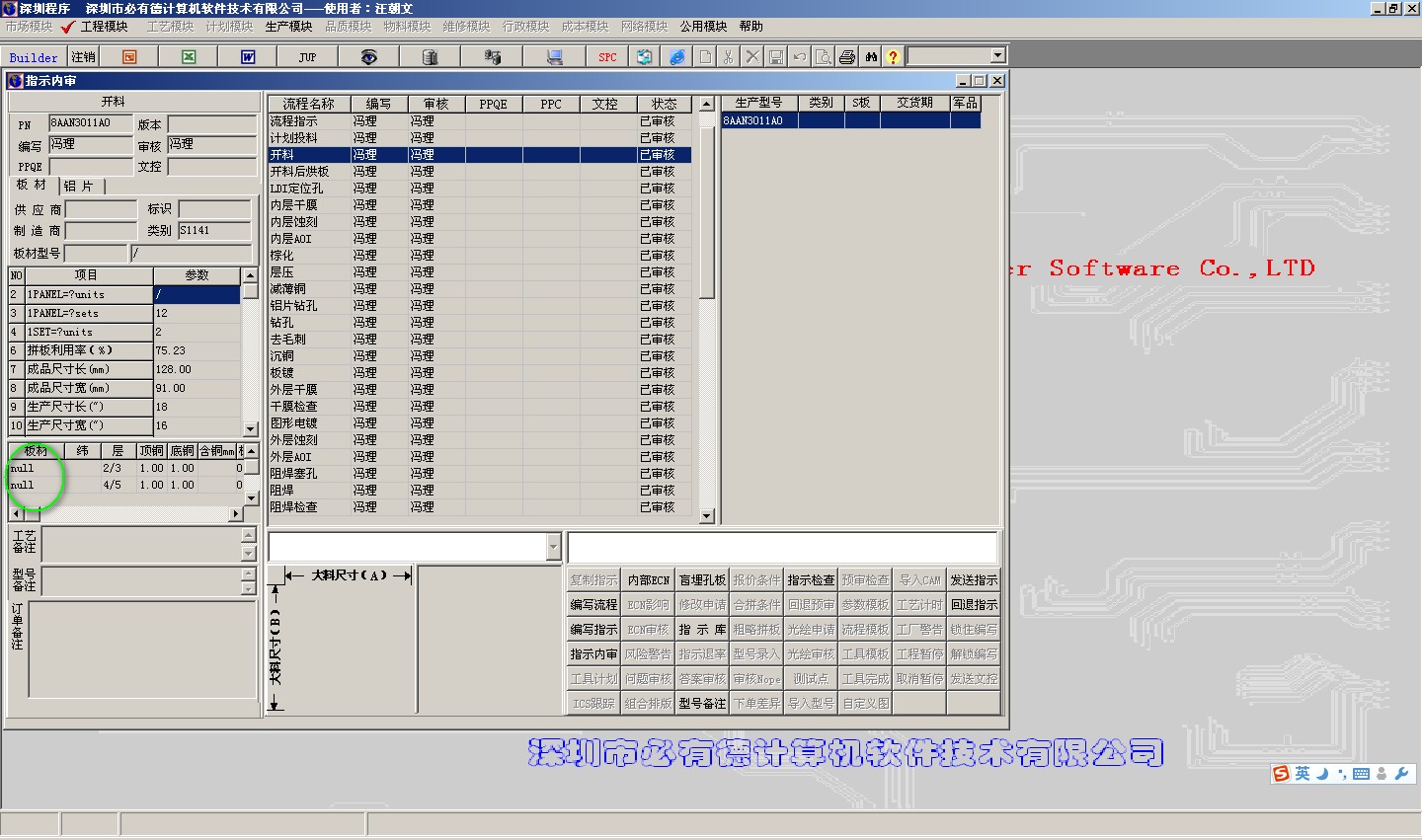The width and height of the screenshot is (1422, 840).
Task: Click the 盲埋孔板 button
Action: pyautogui.click(x=702, y=580)
